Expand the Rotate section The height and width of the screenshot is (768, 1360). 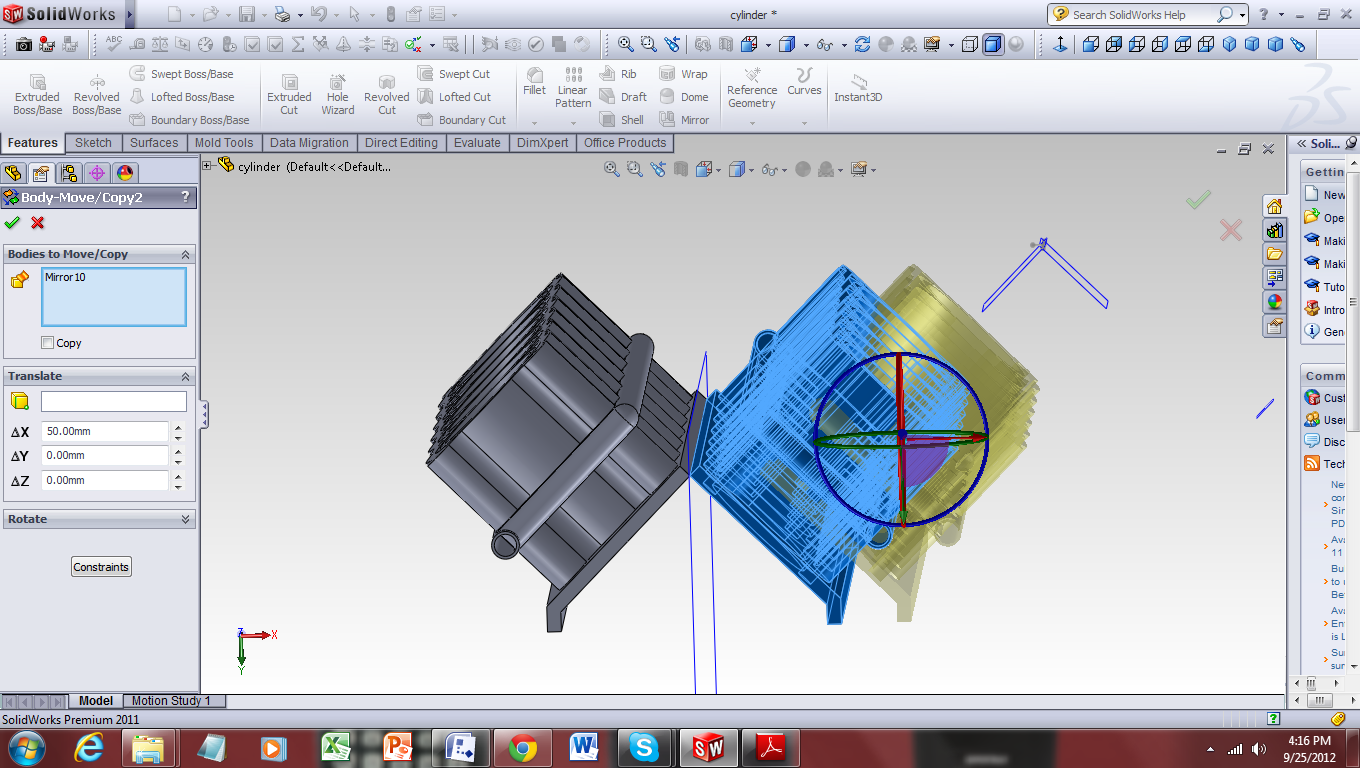[x=185, y=519]
